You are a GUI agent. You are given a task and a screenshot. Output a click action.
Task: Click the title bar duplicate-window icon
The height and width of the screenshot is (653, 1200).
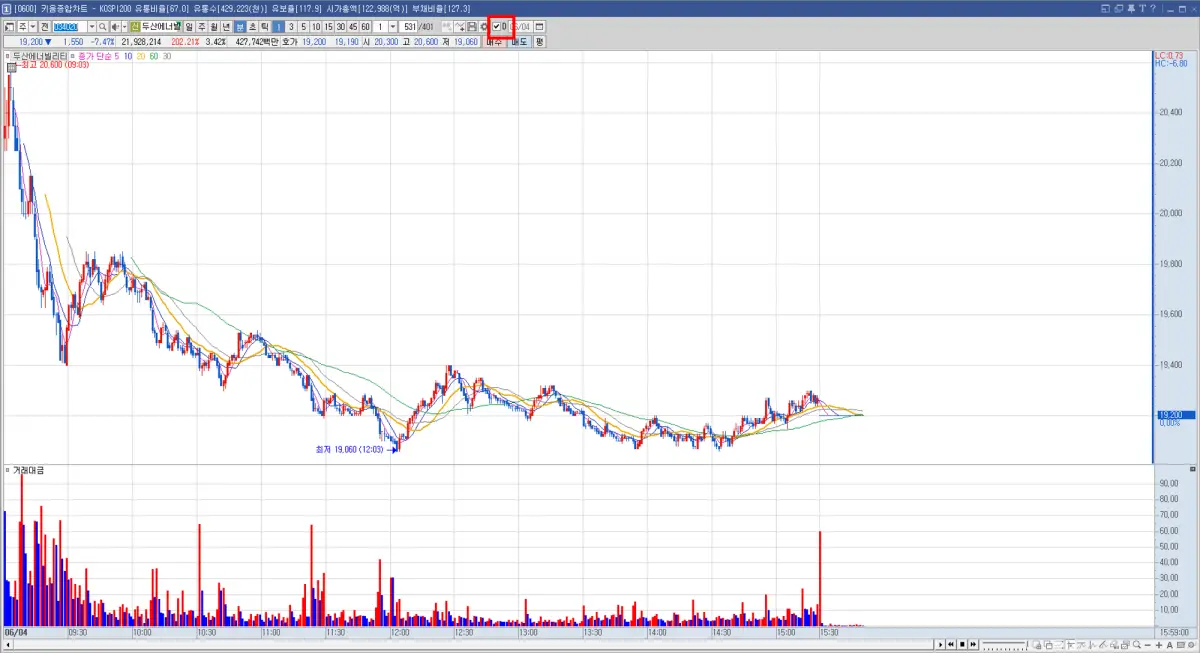click(x=1119, y=9)
